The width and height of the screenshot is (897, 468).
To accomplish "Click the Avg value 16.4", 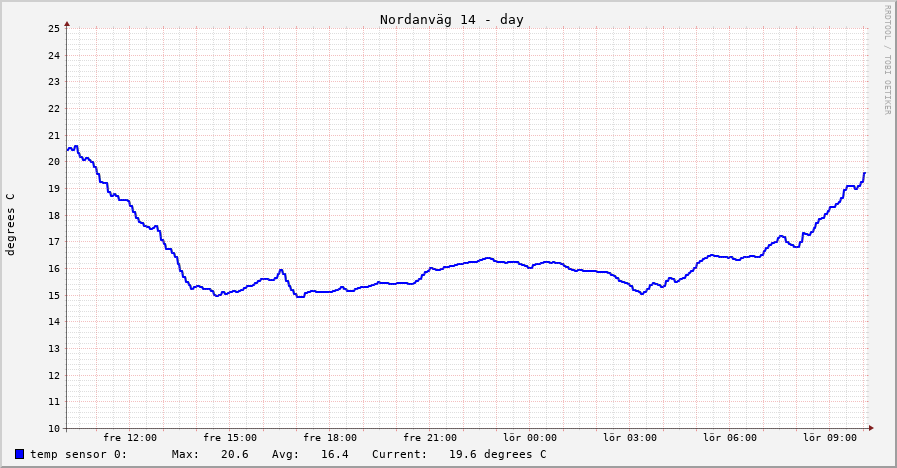I will (335, 454).
